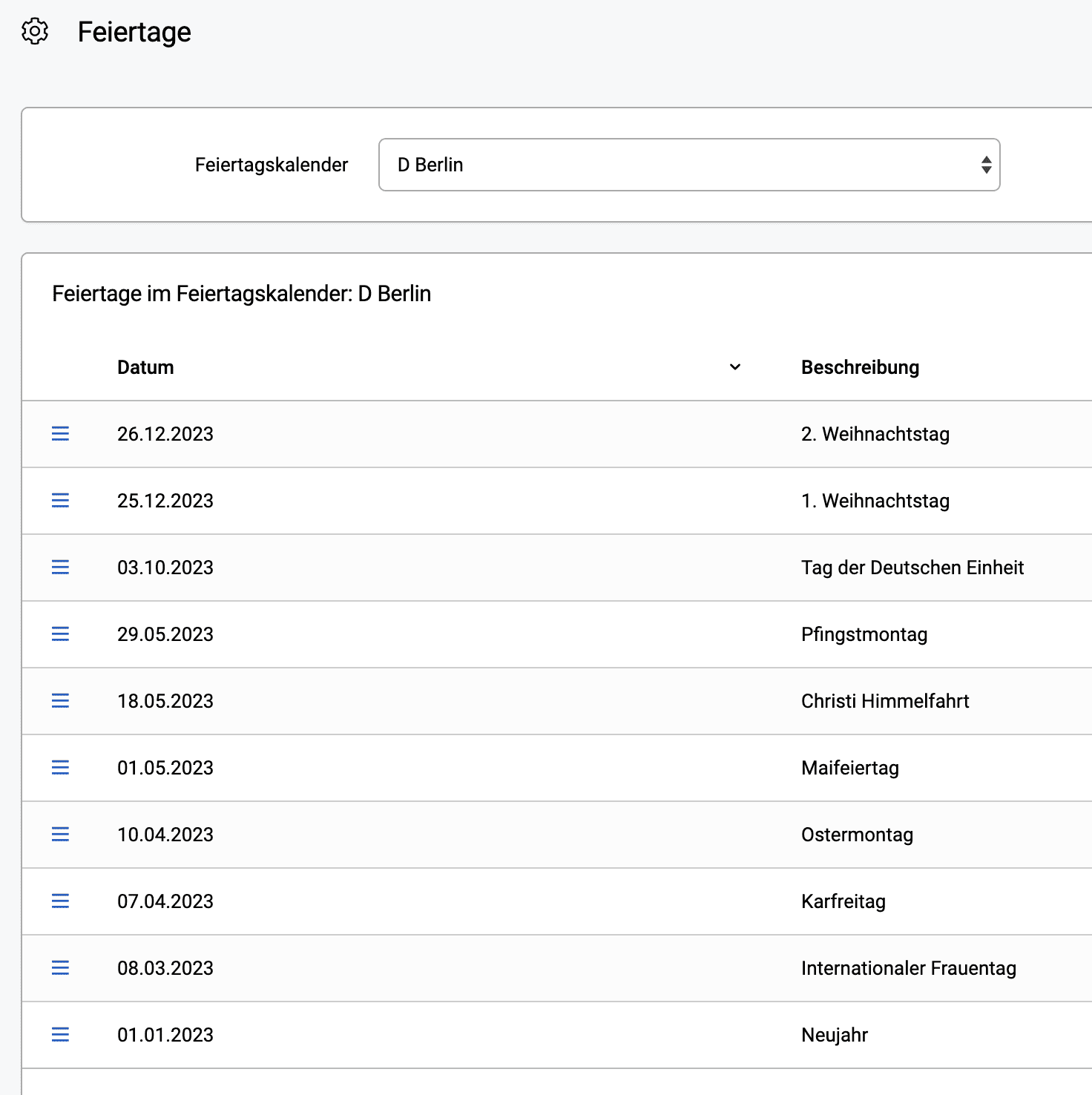Image resolution: width=1092 pixels, height=1095 pixels.
Task: Click the settings gear icon beside Feiertage
Action: (35, 32)
